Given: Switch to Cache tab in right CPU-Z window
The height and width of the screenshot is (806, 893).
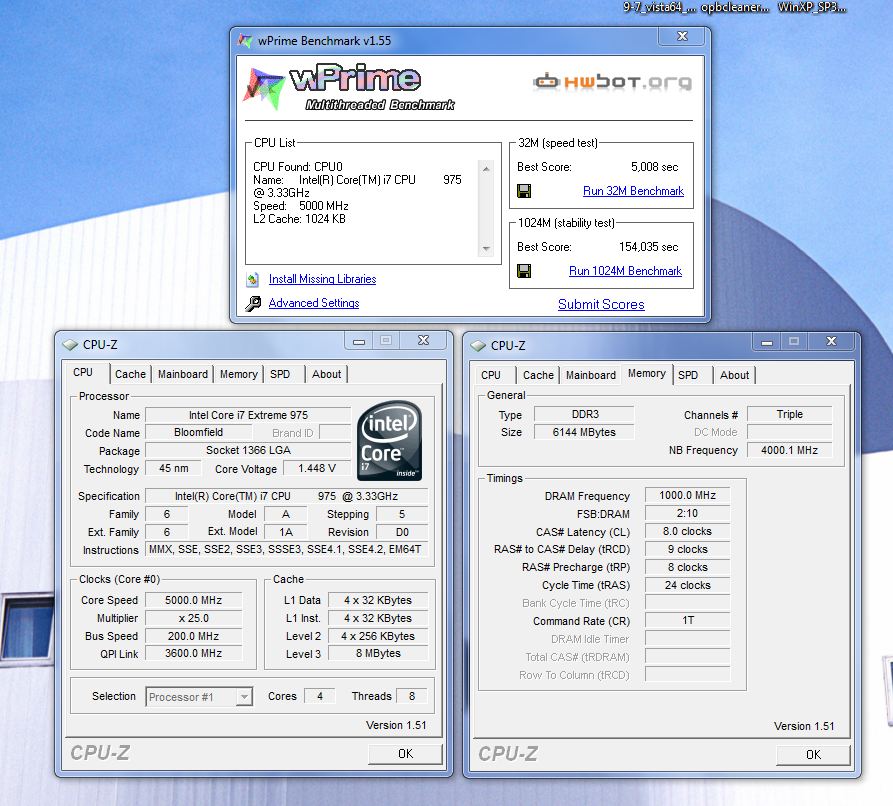Looking at the screenshot, I should [538, 375].
